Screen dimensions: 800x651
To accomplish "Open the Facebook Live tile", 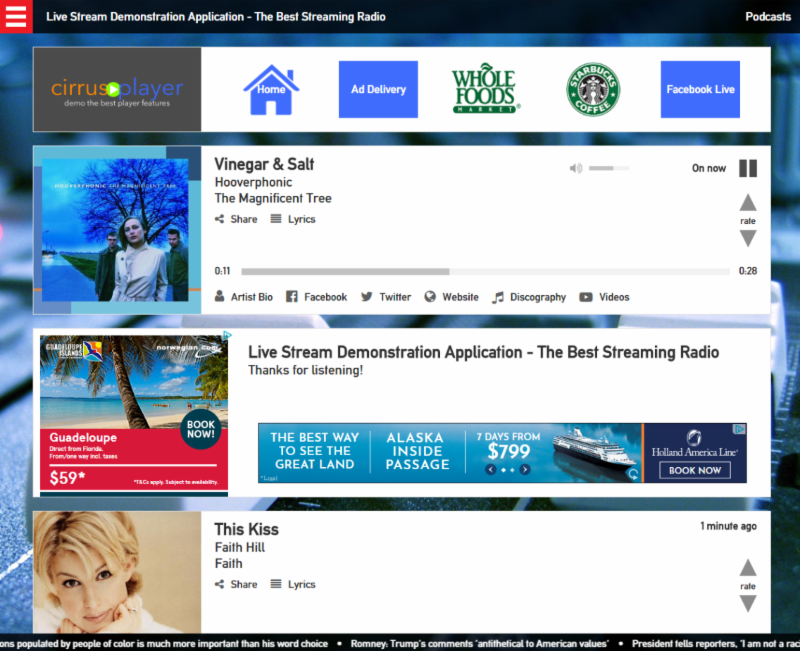I will tap(700, 89).
